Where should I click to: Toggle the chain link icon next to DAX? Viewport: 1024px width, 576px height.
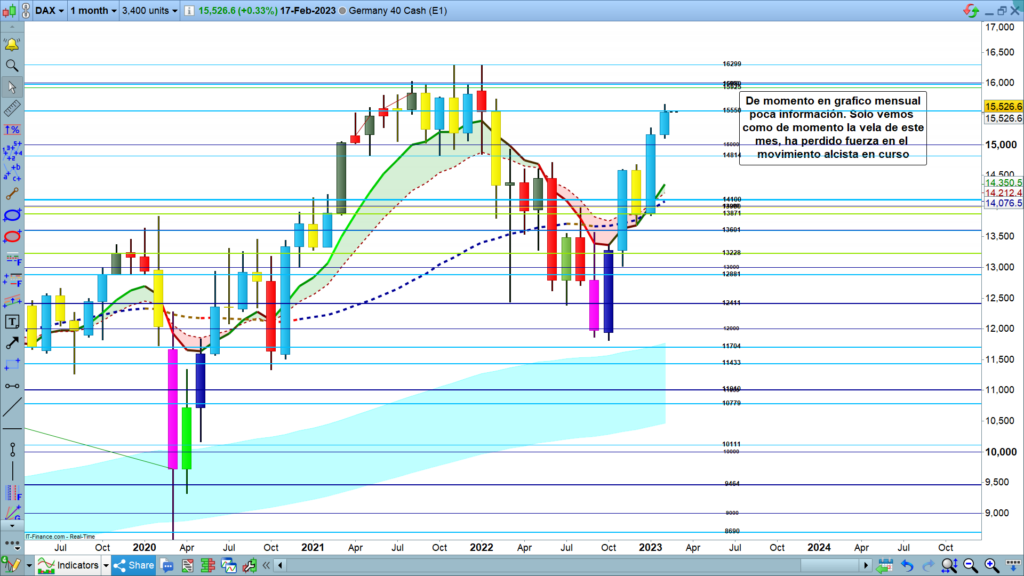(x=25, y=10)
